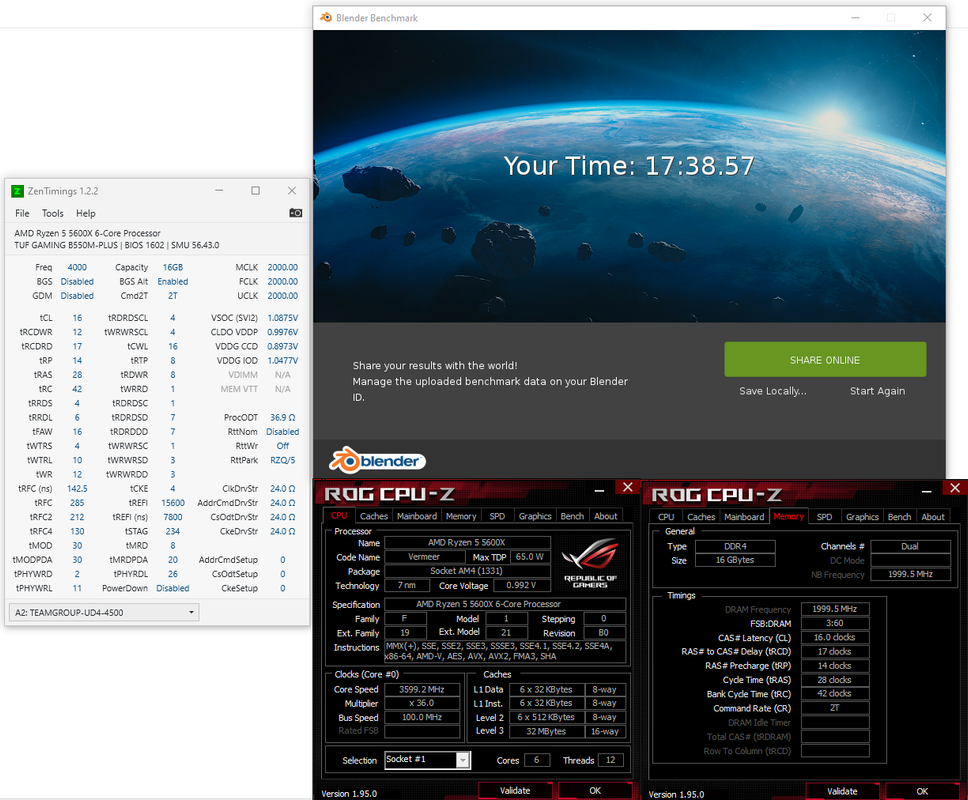
Task: Open Memory tab in left CPU-Z window
Action: click(x=461, y=516)
